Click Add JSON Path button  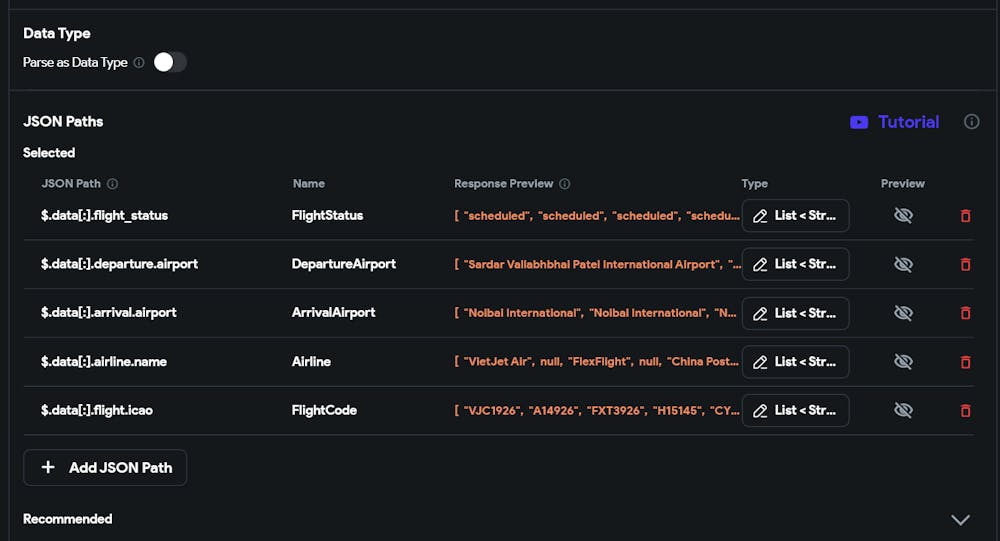point(105,468)
